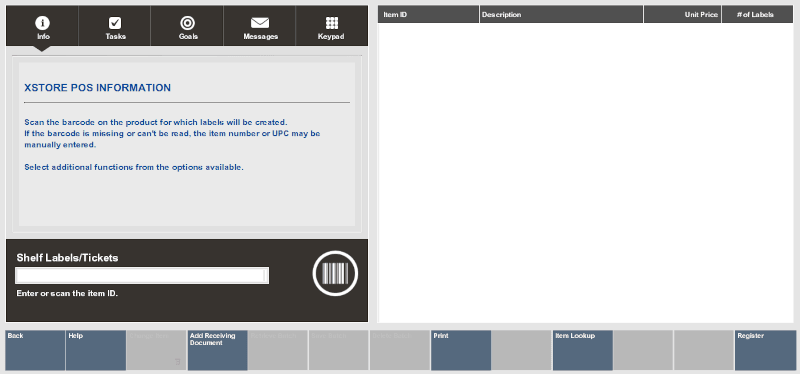Select the # of Labels column header
Image resolution: width=800 pixels, height=374 pixels.
coord(758,15)
